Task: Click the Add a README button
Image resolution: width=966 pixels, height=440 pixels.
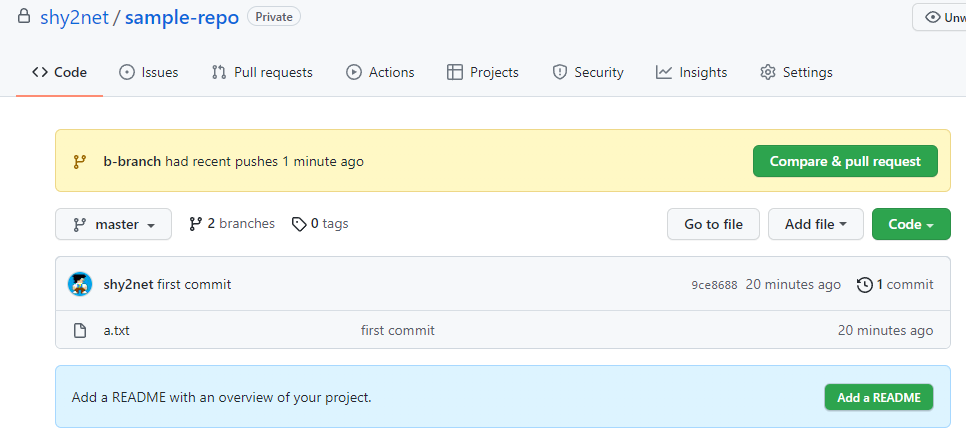Action: click(x=879, y=397)
